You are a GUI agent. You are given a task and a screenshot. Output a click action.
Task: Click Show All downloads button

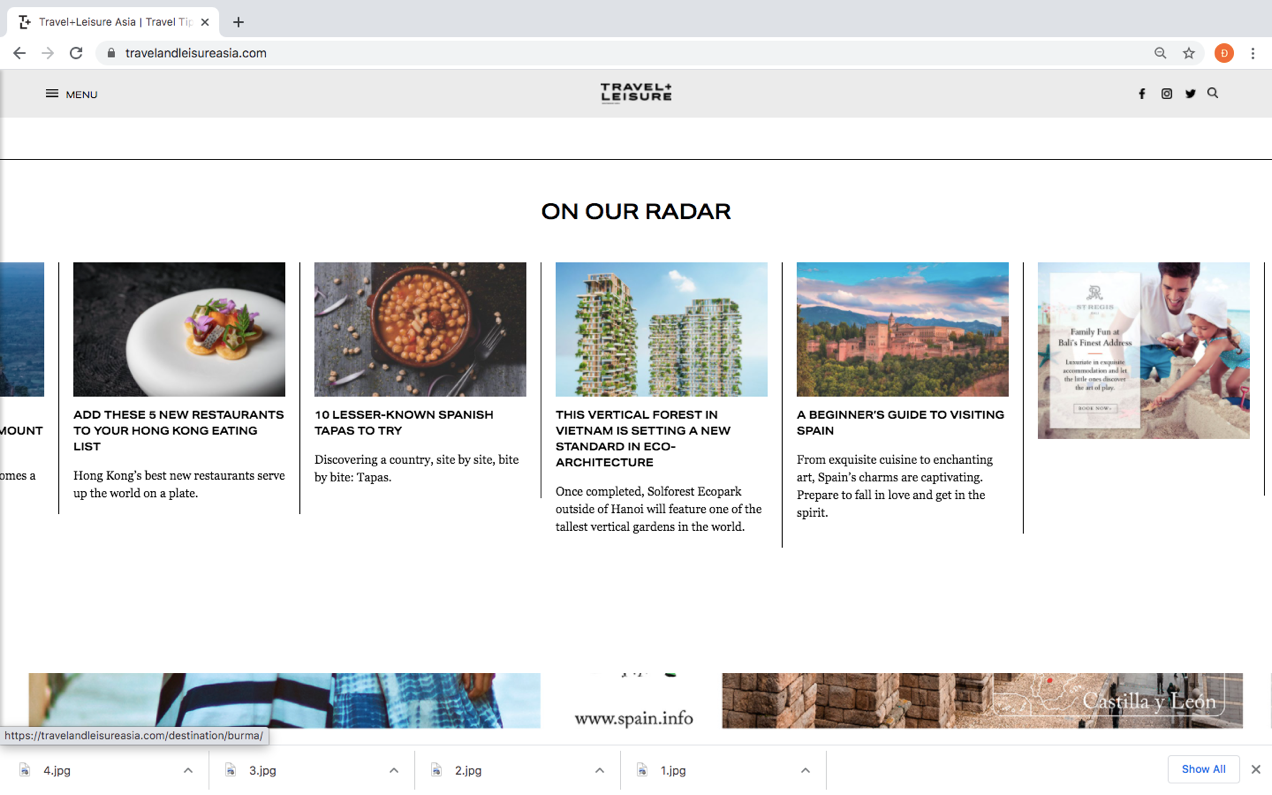pos(1203,769)
